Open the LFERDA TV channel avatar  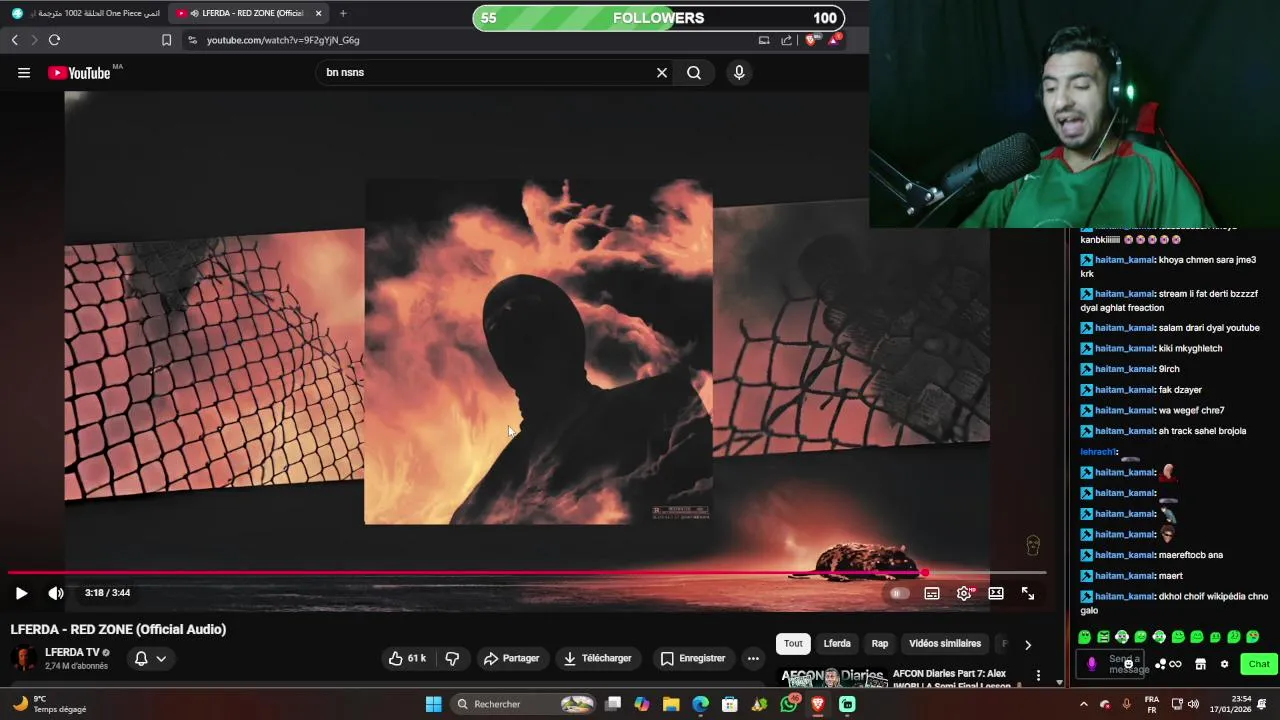pyautogui.click(x=24, y=658)
